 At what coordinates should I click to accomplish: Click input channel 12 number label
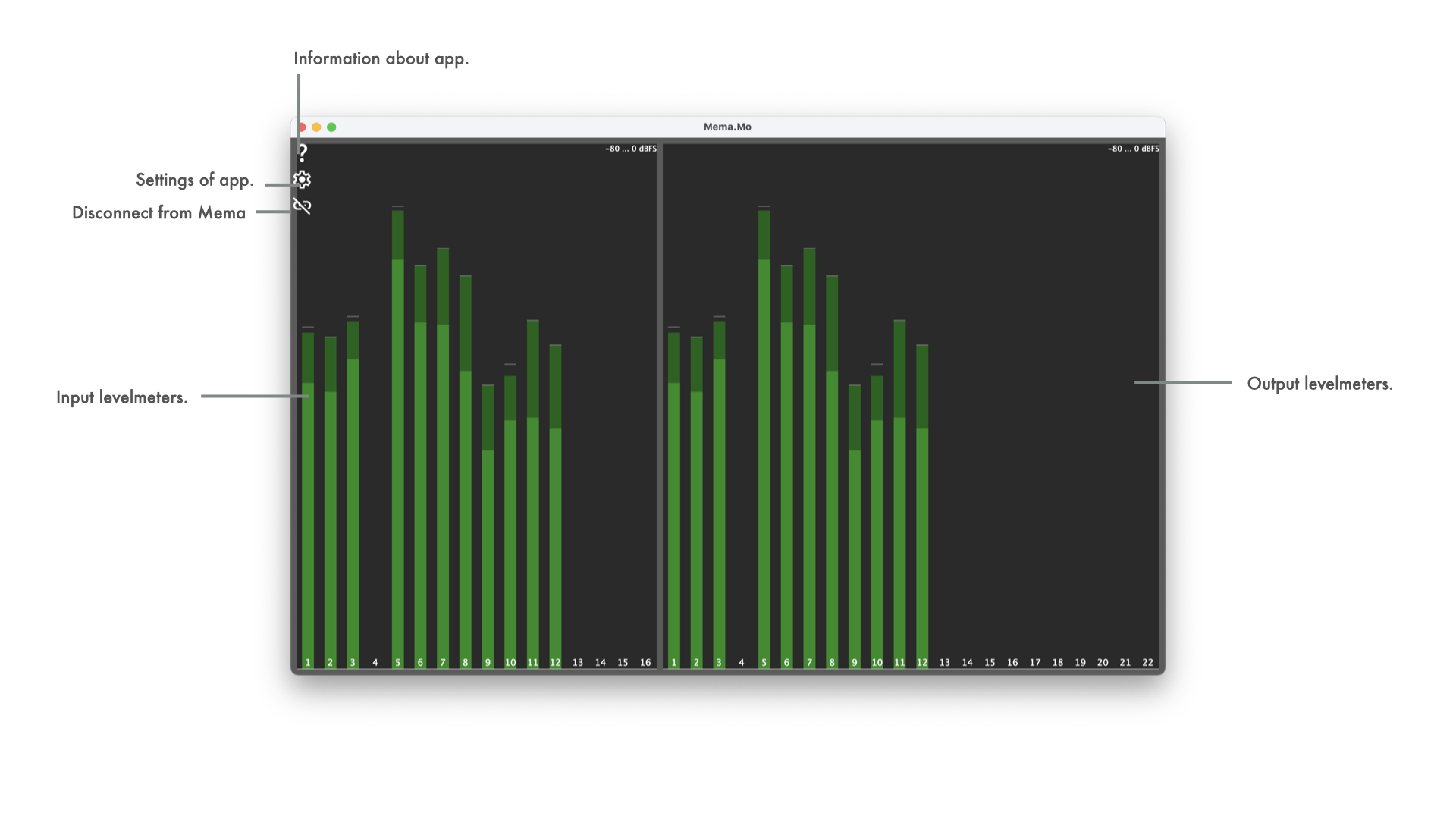coord(555,663)
